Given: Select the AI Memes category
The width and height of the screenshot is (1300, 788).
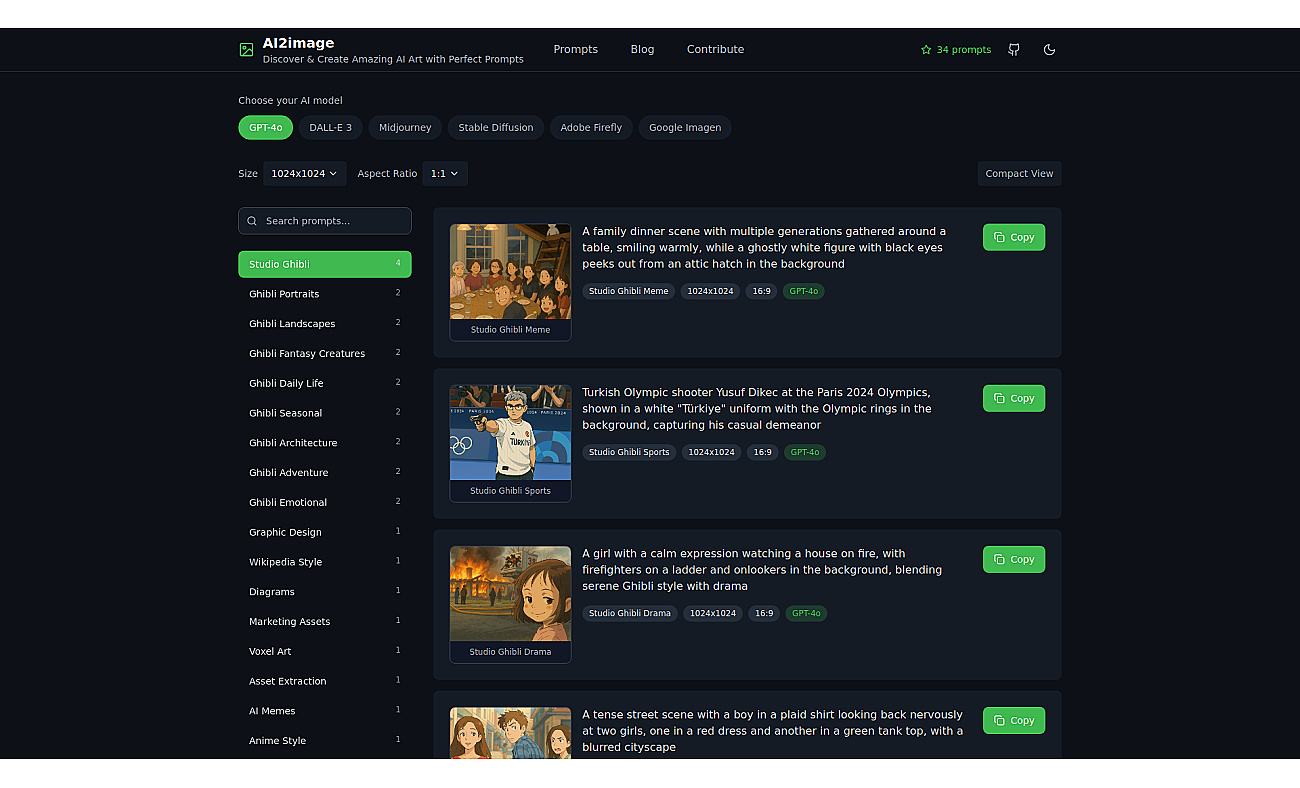Looking at the screenshot, I should (x=325, y=711).
